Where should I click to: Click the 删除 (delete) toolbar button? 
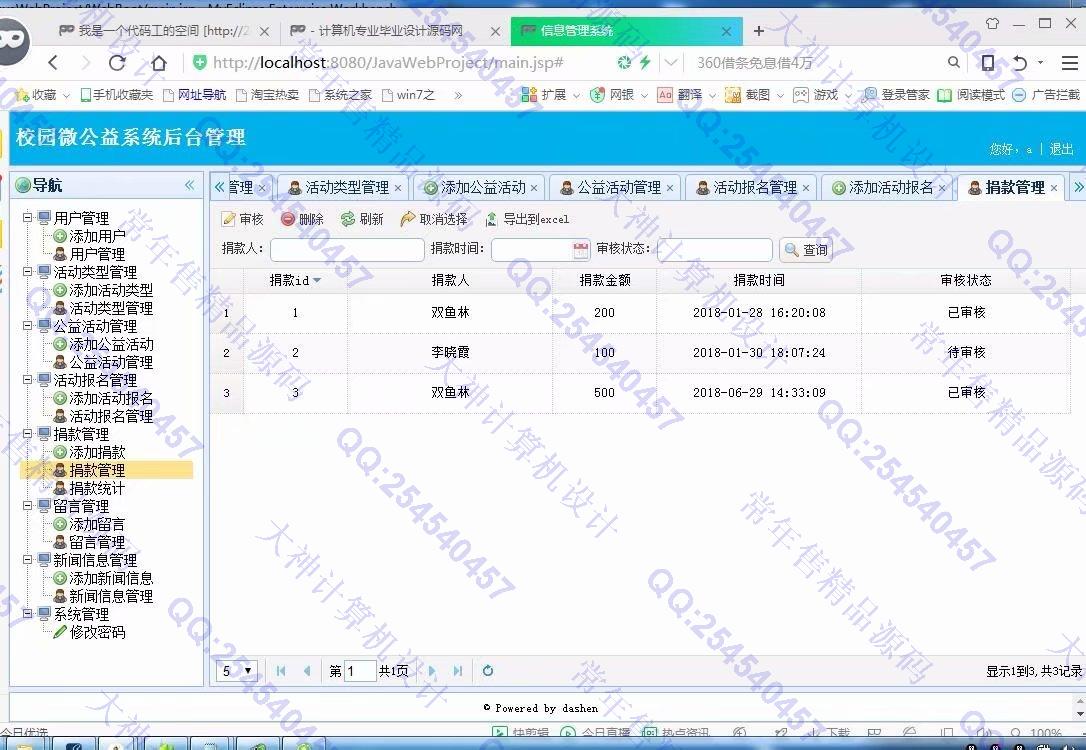pos(303,219)
